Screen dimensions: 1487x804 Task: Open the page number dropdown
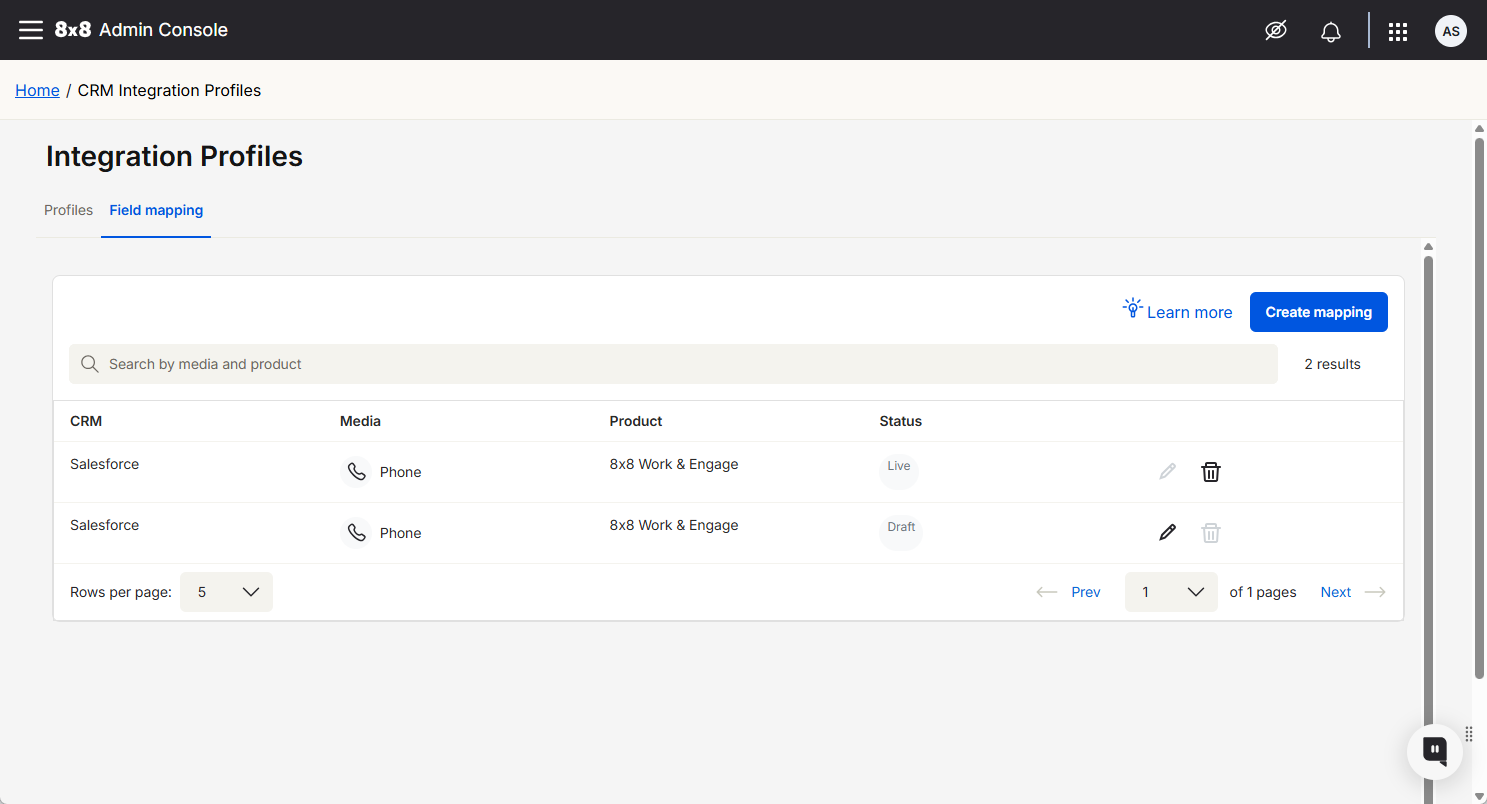click(1171, 592)
